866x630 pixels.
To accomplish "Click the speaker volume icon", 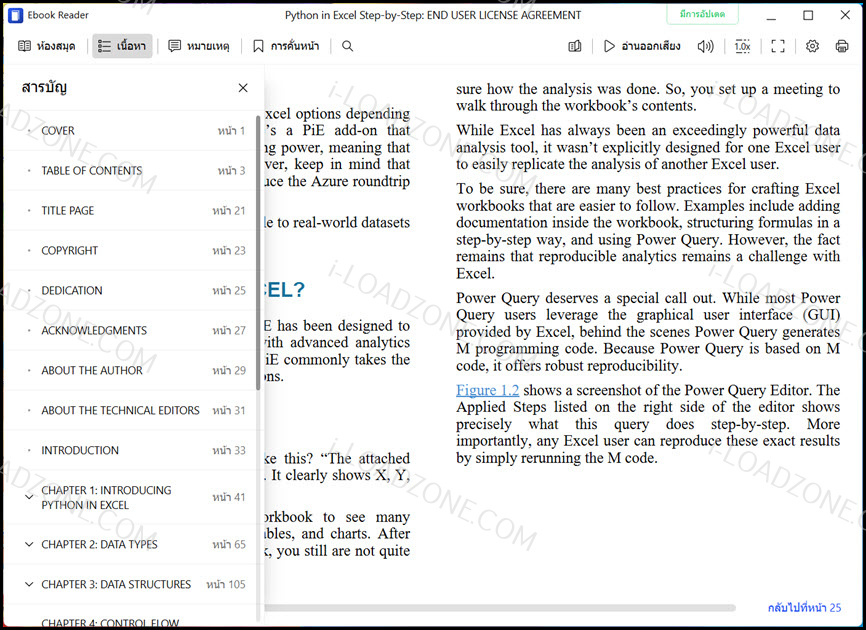I will (x=705, y=46).
